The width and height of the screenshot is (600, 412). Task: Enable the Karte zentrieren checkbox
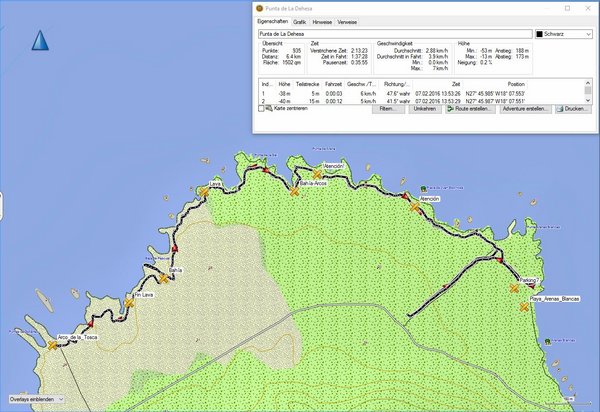click(x=262, y=109)
